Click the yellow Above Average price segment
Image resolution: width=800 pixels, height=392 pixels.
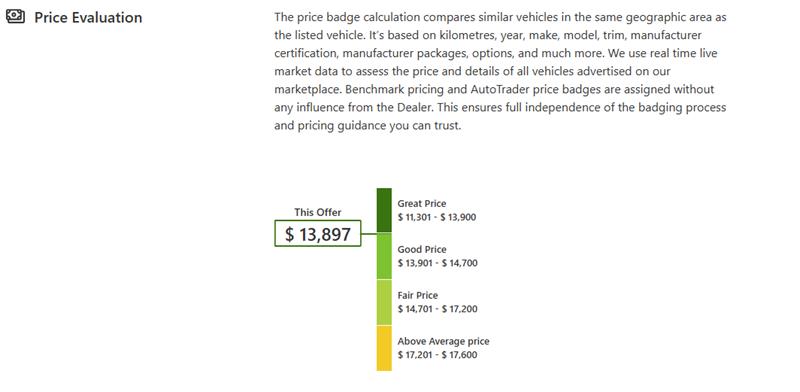pyautogui.click(x=384, y=348)
